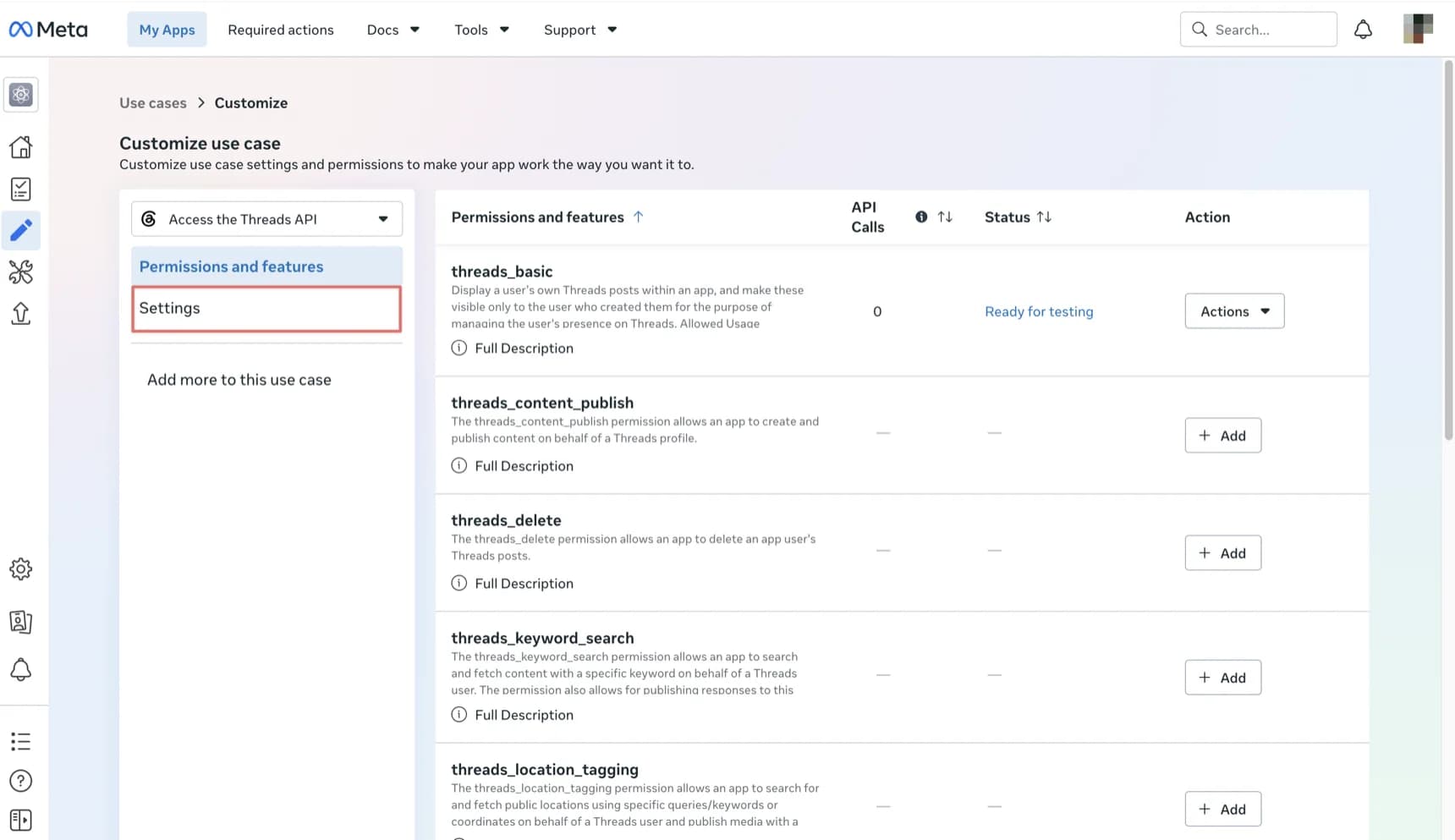Go to the Dashboard home icon
Screen dimensions: 1455x840
[x=21, y=147]
